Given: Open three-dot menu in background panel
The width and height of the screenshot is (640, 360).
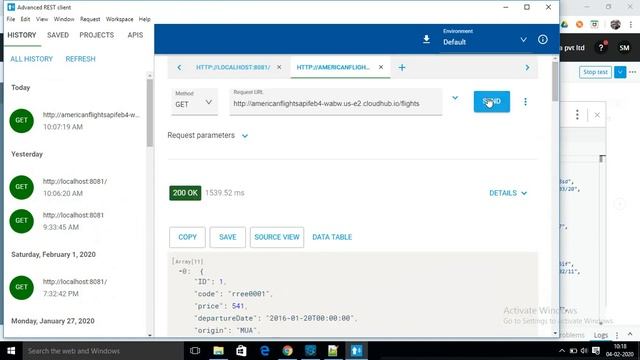Looking at the screenshot, I should tap(577, 115).
